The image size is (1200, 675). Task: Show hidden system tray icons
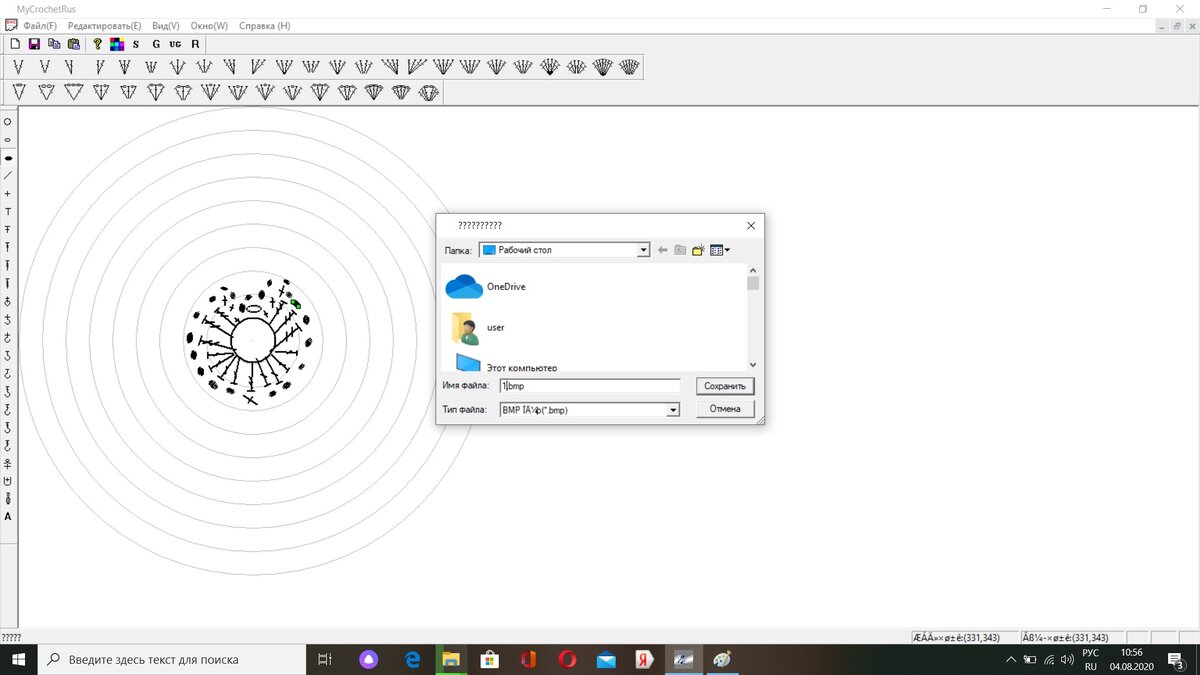[1011, 659]
